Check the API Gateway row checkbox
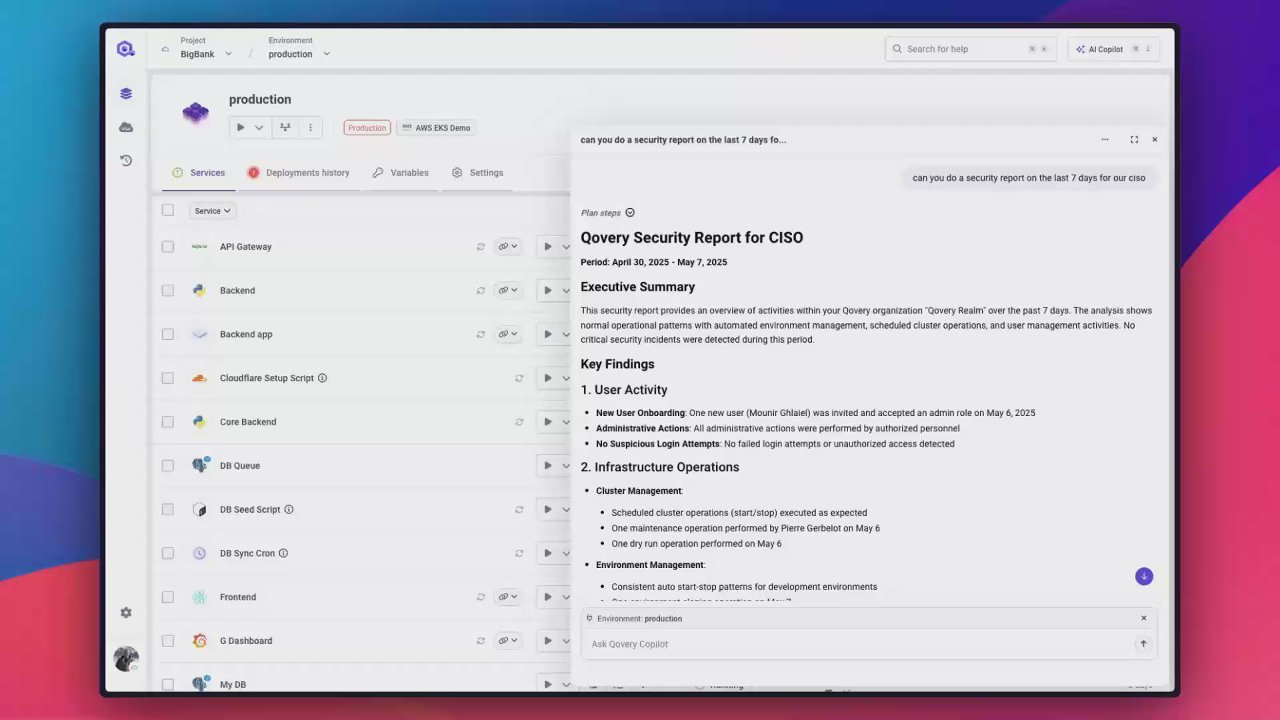Screen dimensions: 1280x720 (168, 246)
